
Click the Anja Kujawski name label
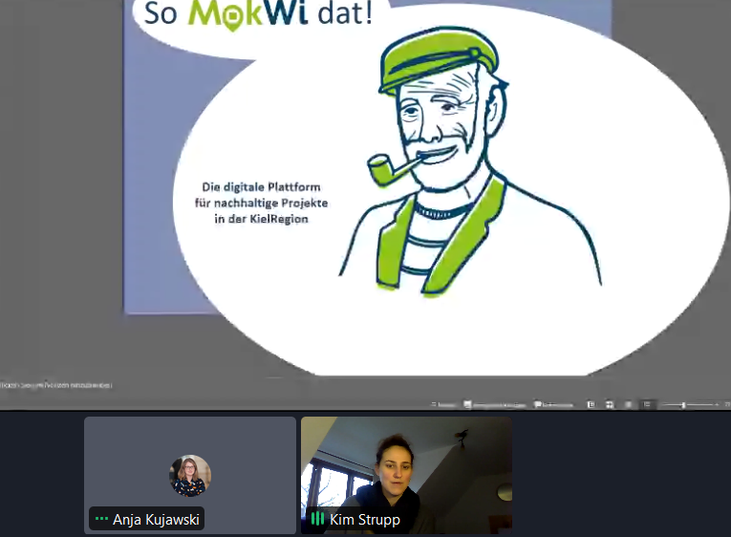[156, 519]
